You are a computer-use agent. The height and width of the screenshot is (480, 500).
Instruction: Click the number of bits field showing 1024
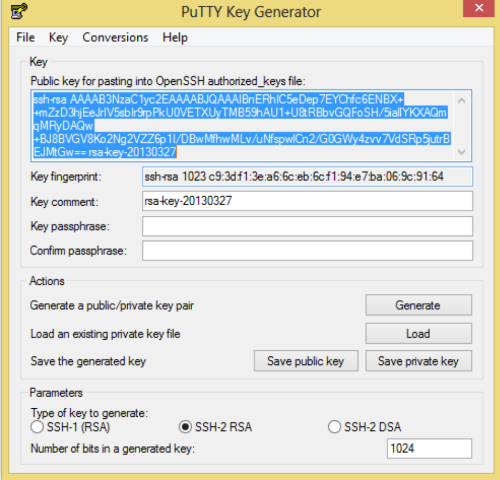pyautogui.click(x=429, y=449)
